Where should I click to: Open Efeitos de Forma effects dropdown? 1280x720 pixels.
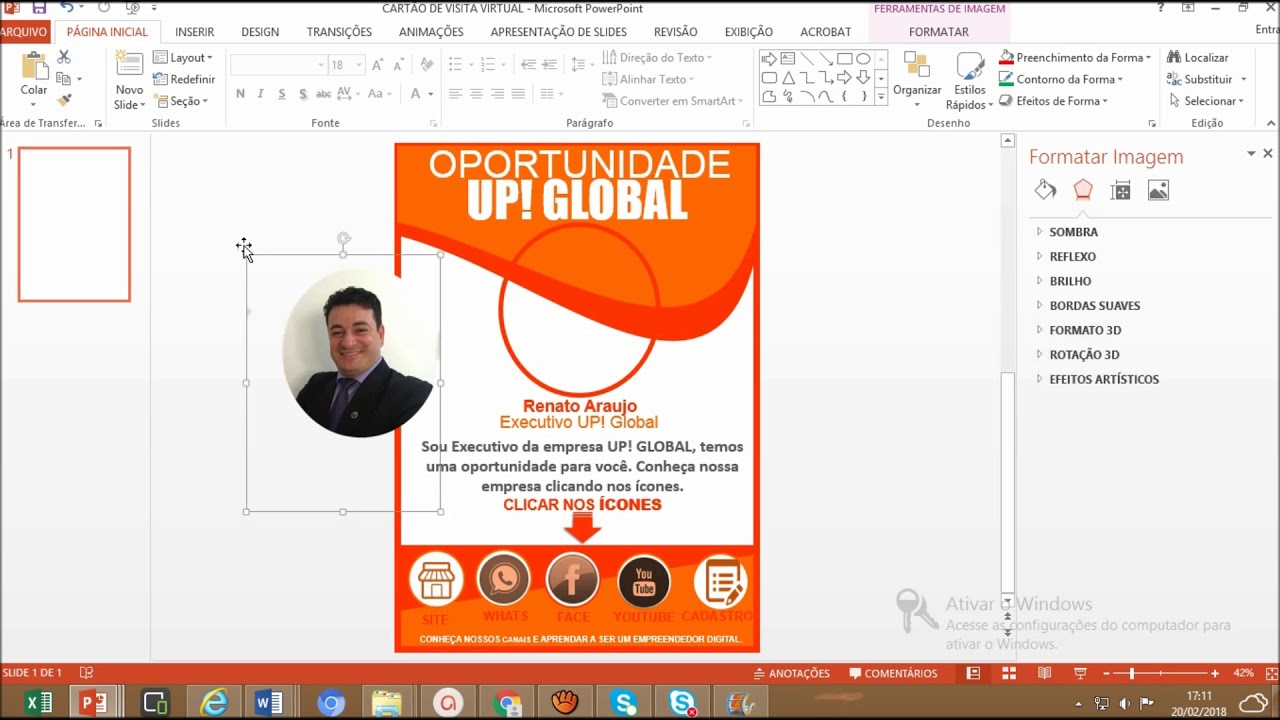[1053, 101]
